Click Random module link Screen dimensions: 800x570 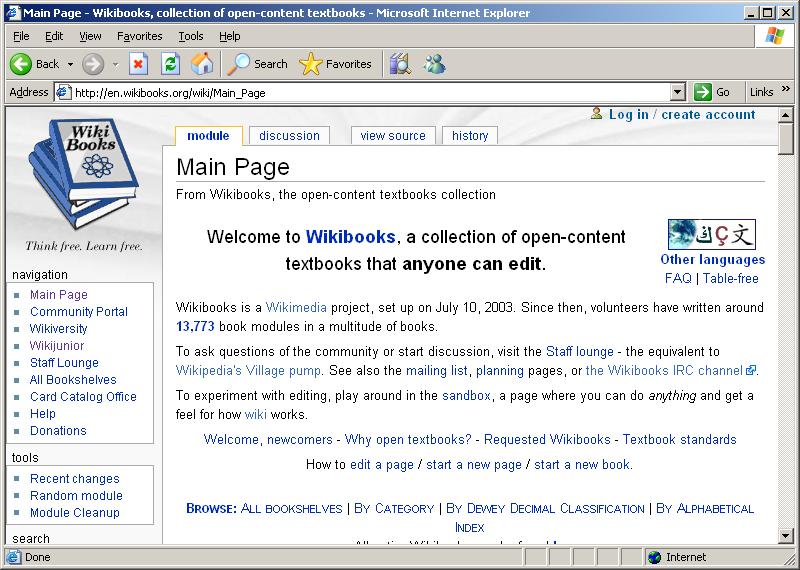tap(76, 495)
